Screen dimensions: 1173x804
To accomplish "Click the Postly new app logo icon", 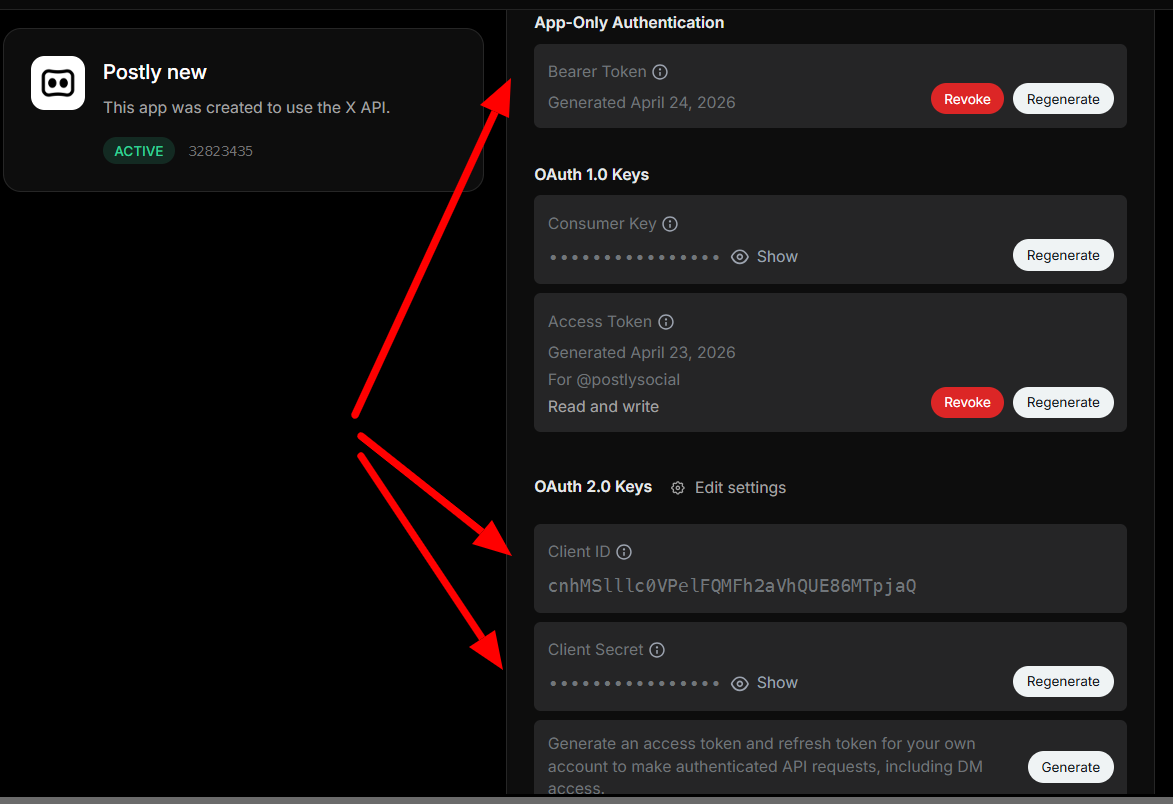I will pos(57,83).
